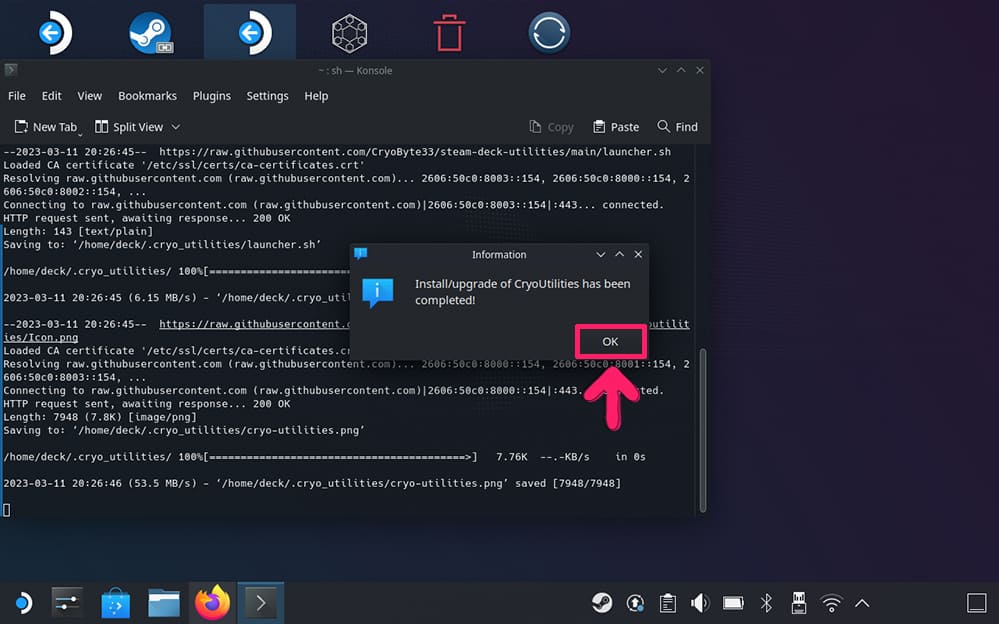Click the 'Install/upgrade of CryoUtilities has been completed!' message
Image resolution: width=999 pixels, height=624 pixels.
point(522,292)
